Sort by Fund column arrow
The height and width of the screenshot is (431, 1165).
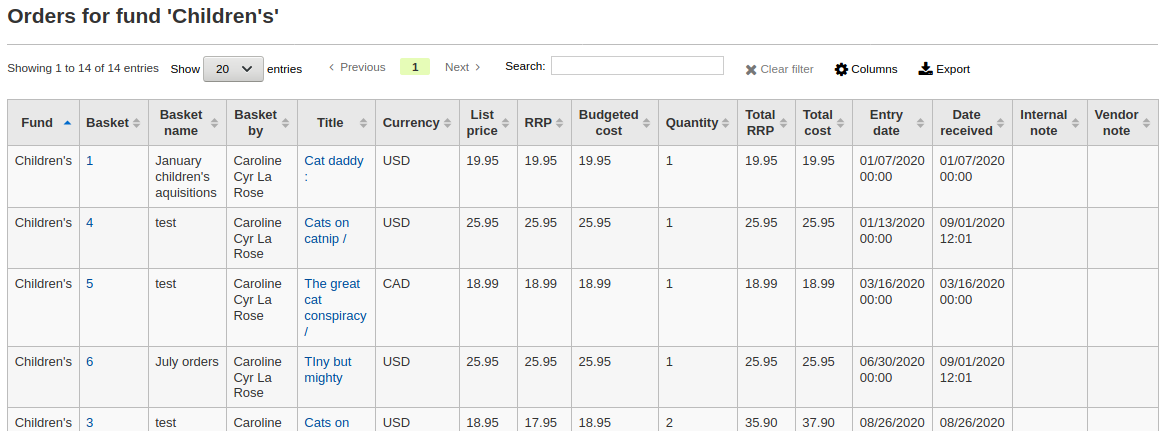pyautogui.click(x=67, y=123)
